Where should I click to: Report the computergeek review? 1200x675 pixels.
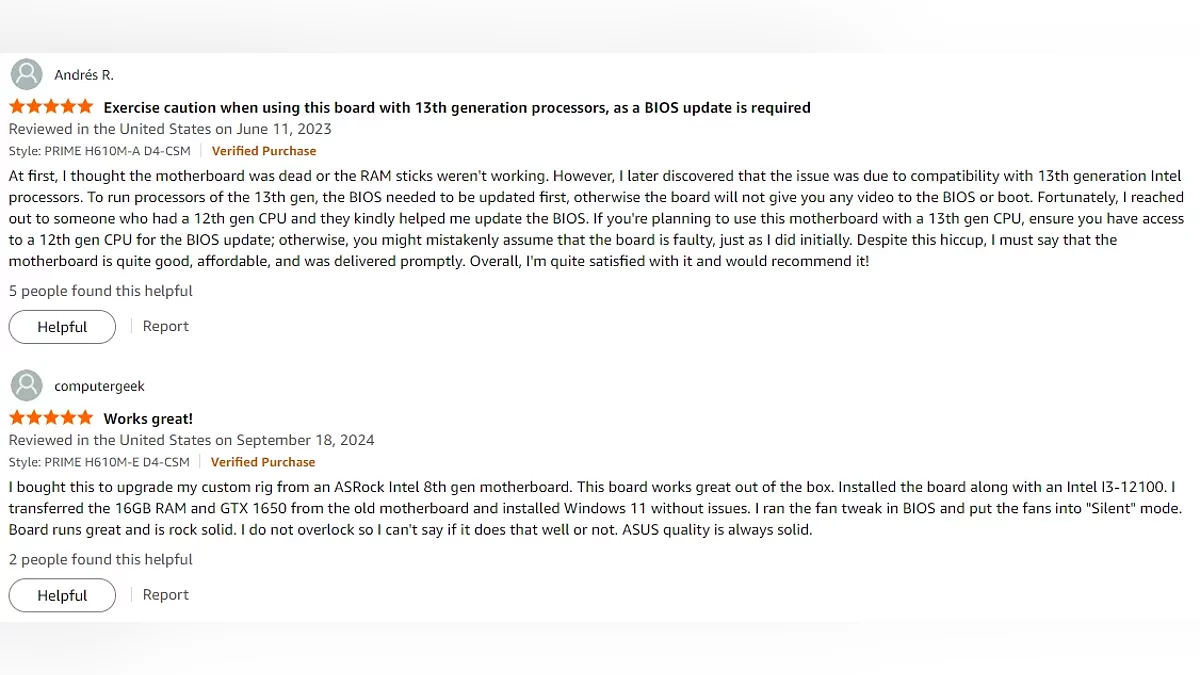pyautogui.click(x=165, y=594)
